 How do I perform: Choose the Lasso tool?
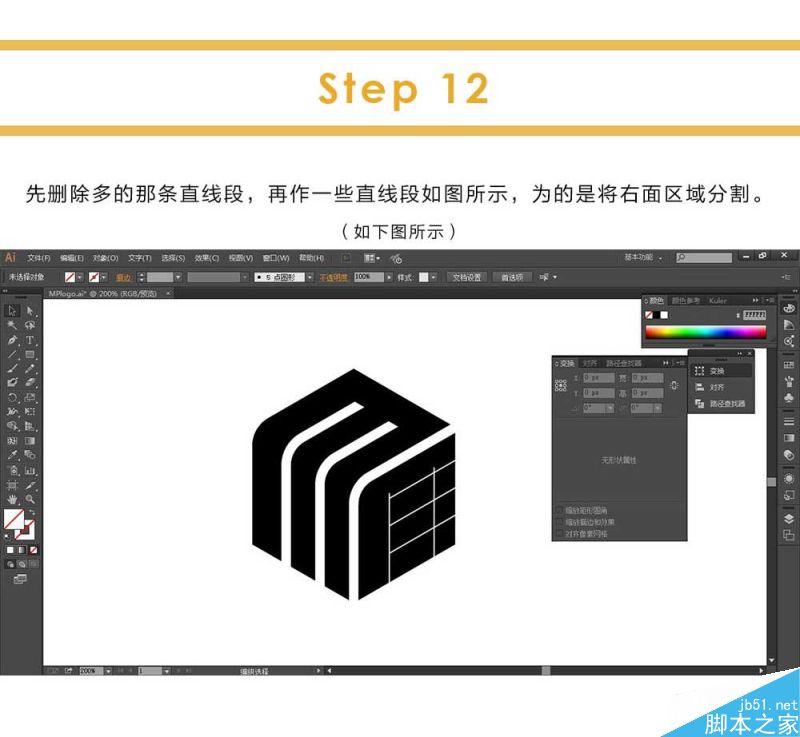click(x=30, y=325)
